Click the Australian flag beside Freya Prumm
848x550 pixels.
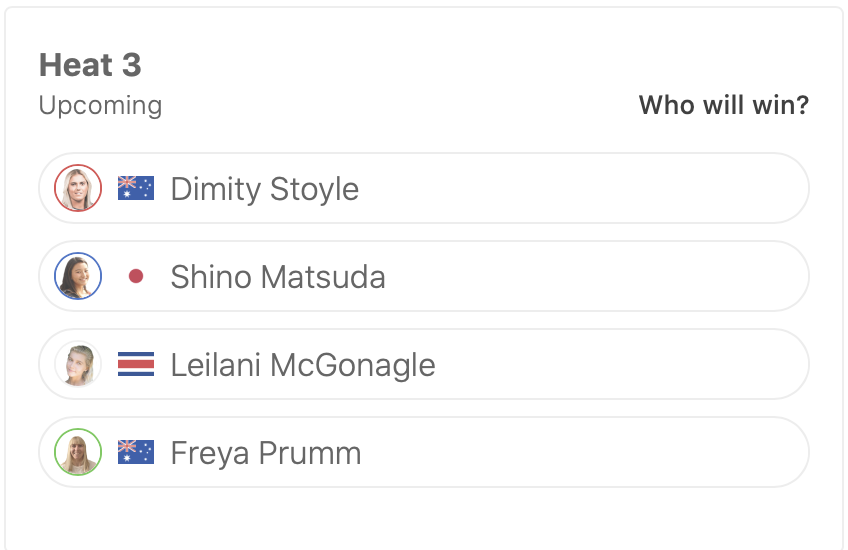tap(136, 452)
